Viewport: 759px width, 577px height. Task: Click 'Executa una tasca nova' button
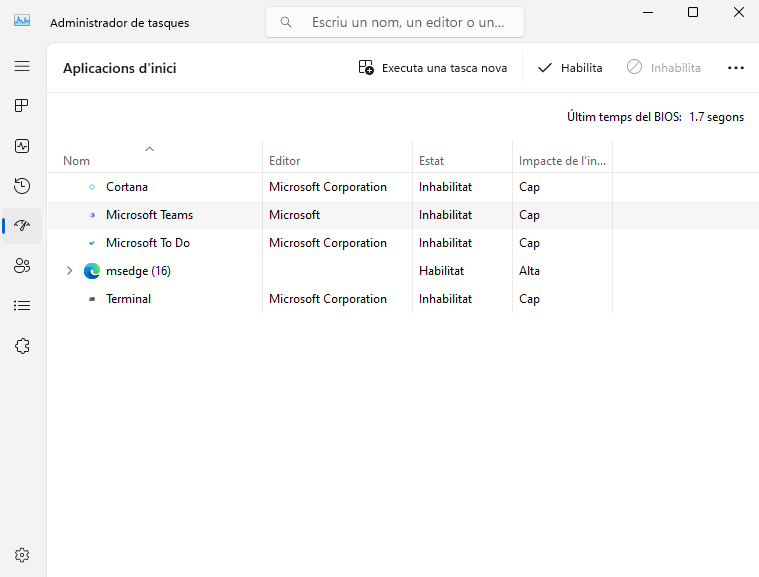point(433,68)
